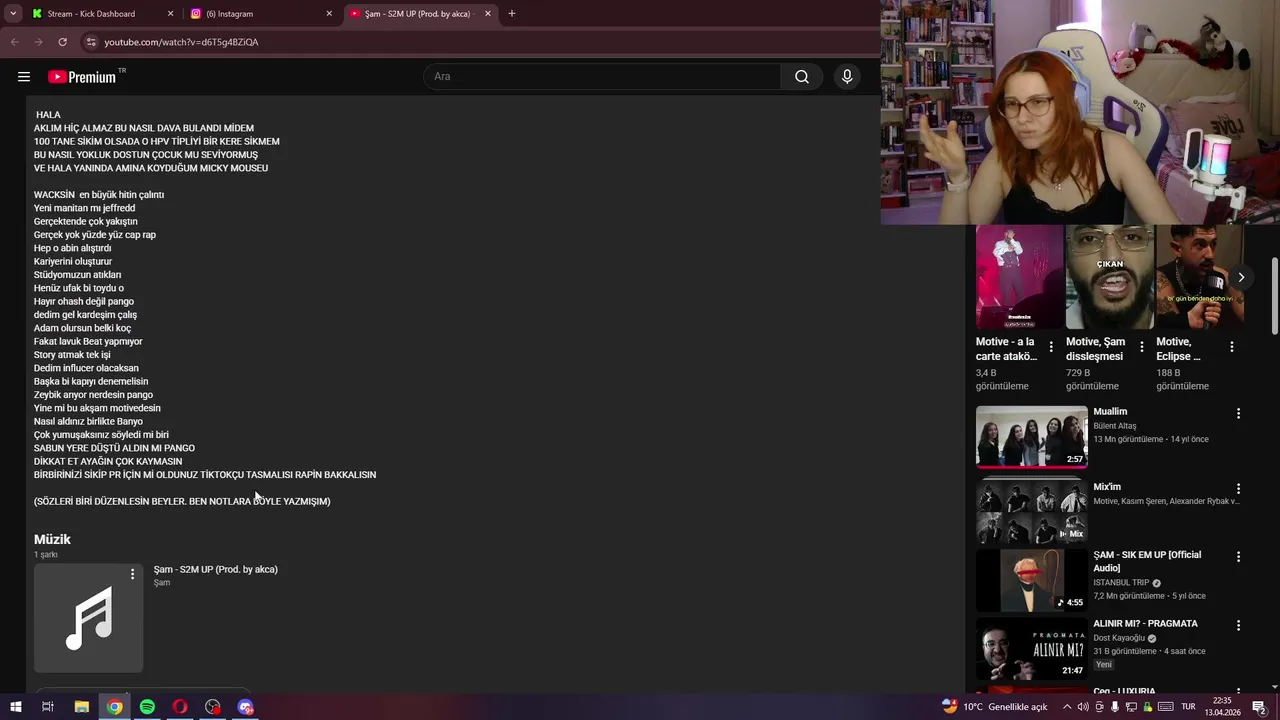Open ISTANBUL TRIP channel name
The image size is (1280, 720).
coord(1121,583)
